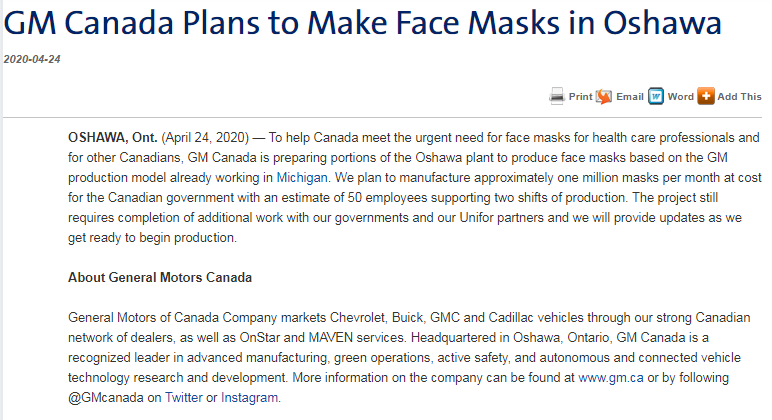Open the Twitter link
Viewport: 772px width, 420px height.
click(x=184, y=397)
